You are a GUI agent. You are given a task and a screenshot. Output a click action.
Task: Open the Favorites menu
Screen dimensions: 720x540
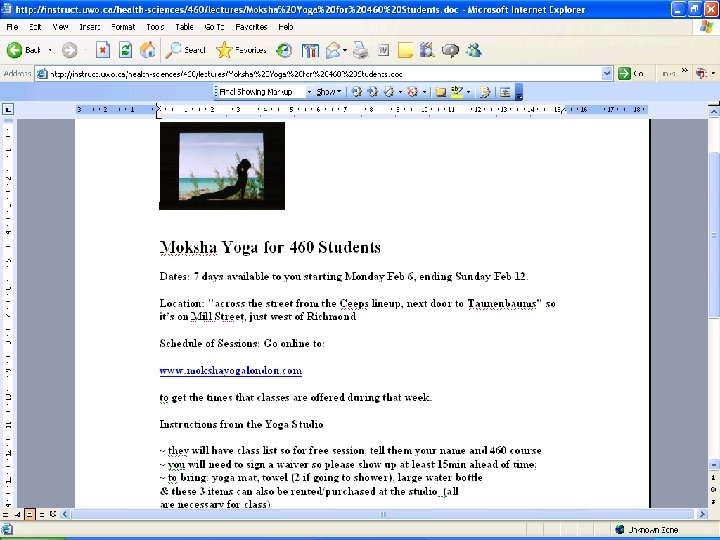[251, 27]
